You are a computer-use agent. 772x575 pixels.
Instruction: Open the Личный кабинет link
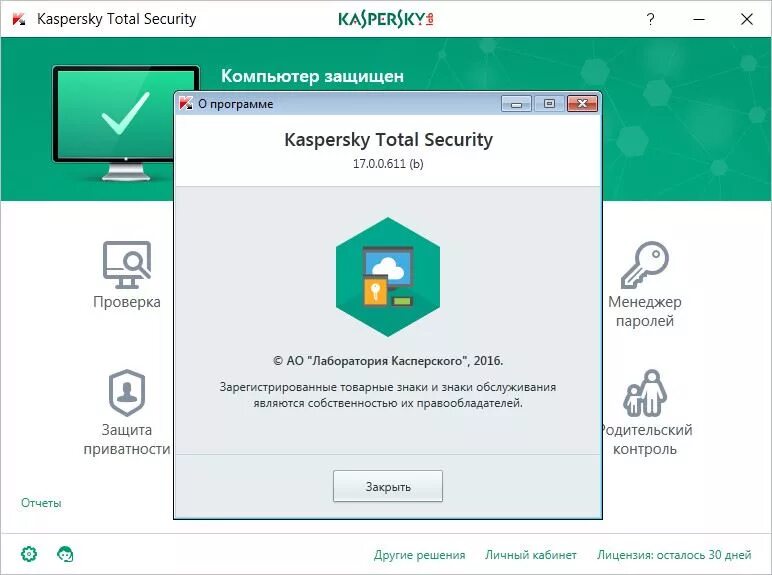531,555
